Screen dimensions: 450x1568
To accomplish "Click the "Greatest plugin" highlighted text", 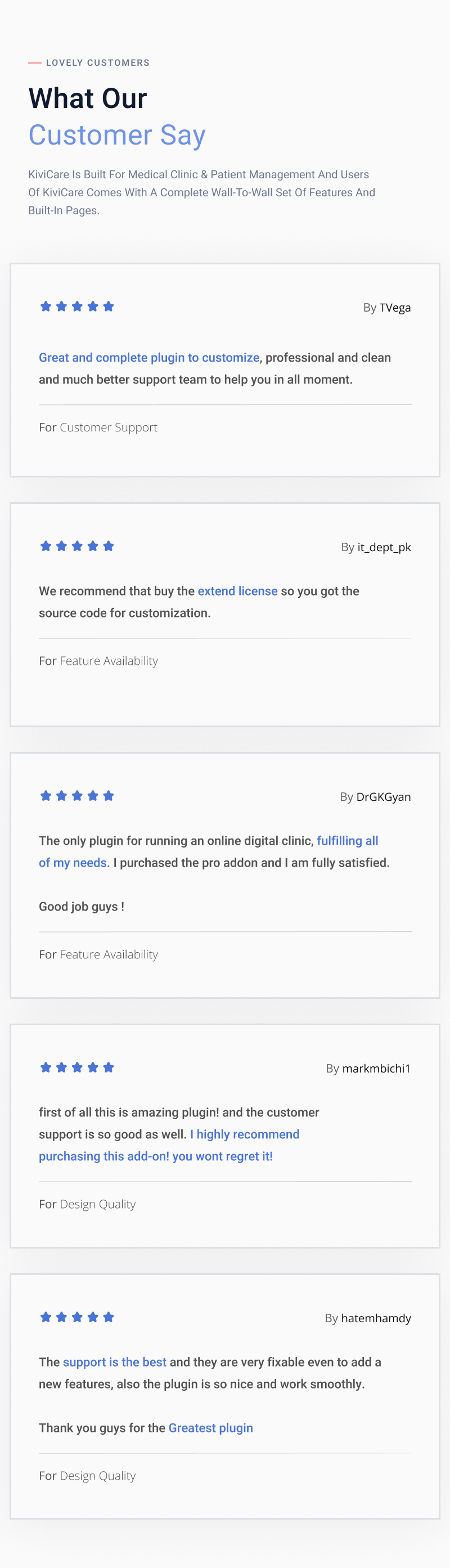I will coord(211,1427).
